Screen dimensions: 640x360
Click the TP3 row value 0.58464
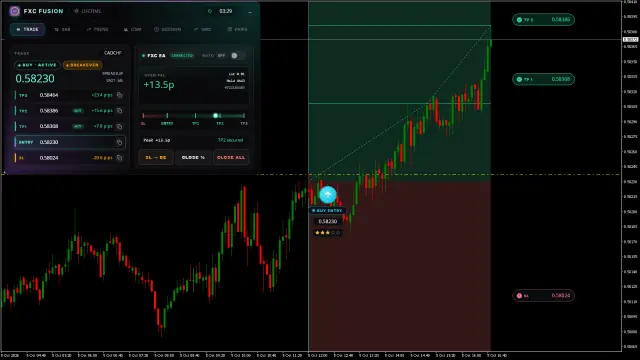click(x=49, y=95)
